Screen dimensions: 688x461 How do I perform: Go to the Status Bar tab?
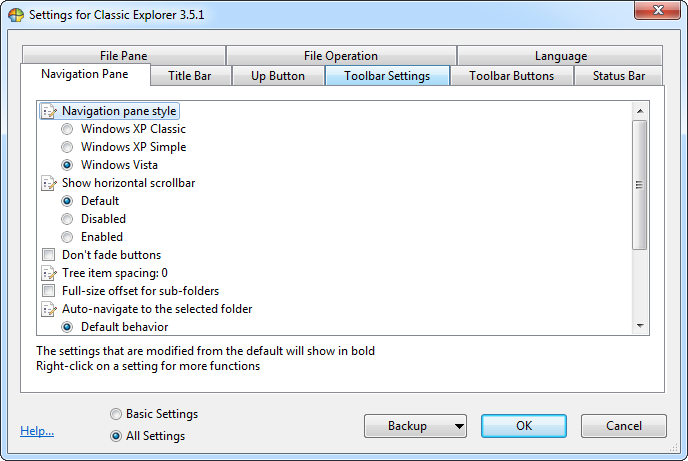(x=618, y=76)
